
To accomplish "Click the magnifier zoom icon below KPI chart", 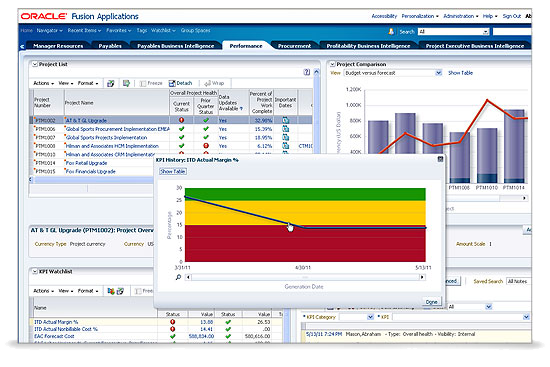I will pos(178,277).
